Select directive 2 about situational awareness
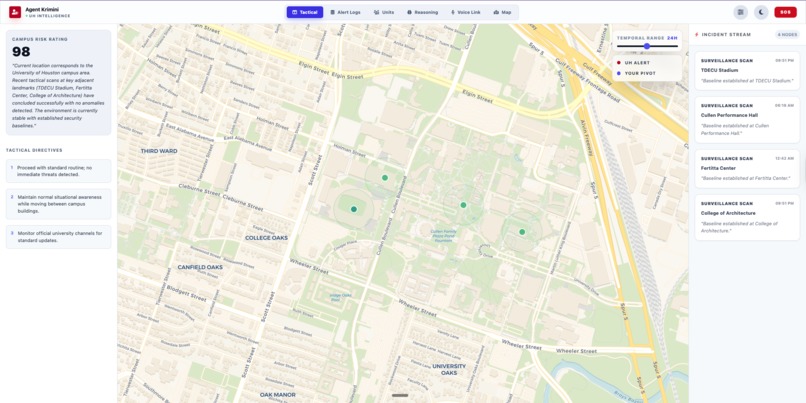This screenshot has width=806, height=403. (59, 204)
